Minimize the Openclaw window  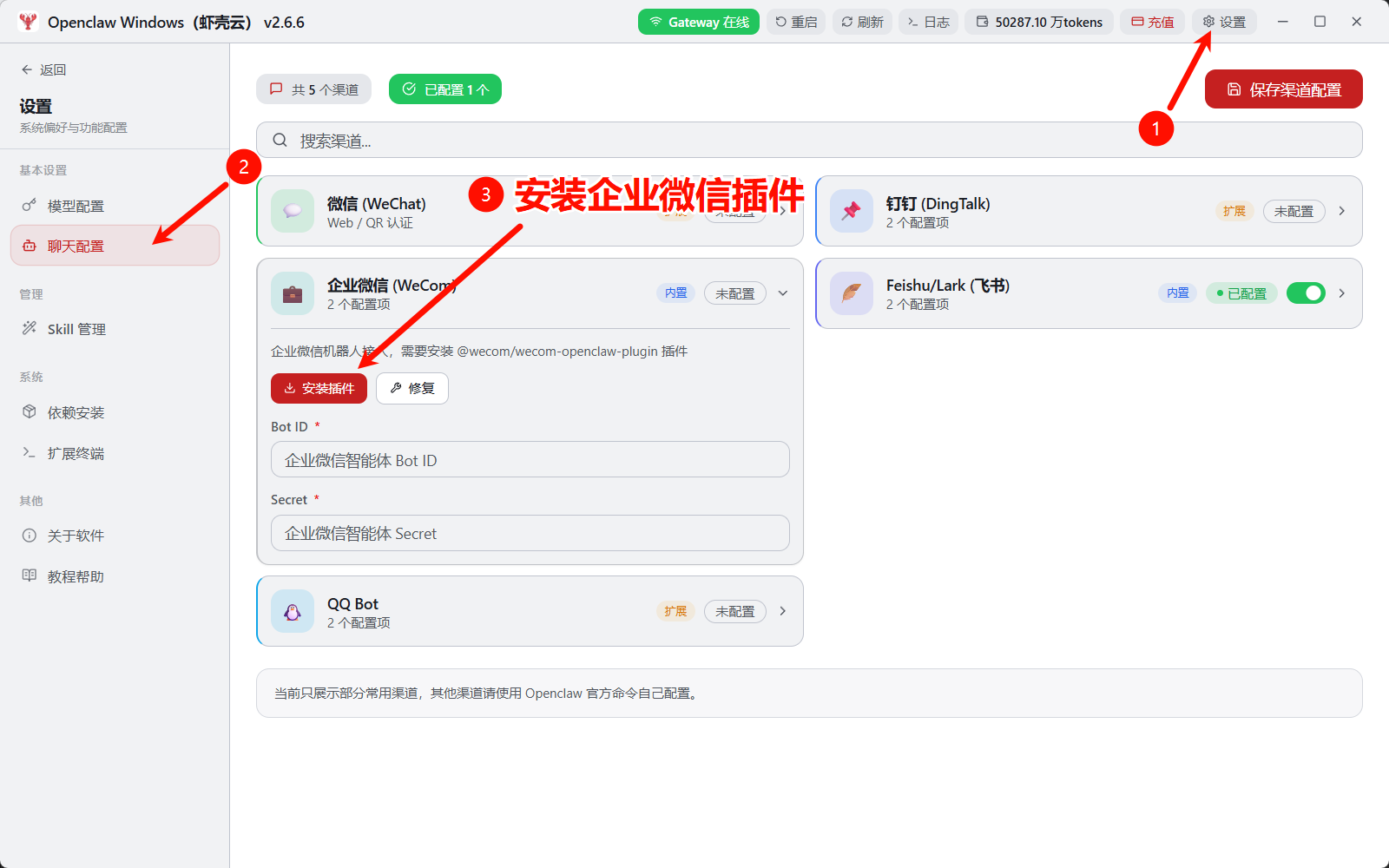click(x=1283, y=22)
